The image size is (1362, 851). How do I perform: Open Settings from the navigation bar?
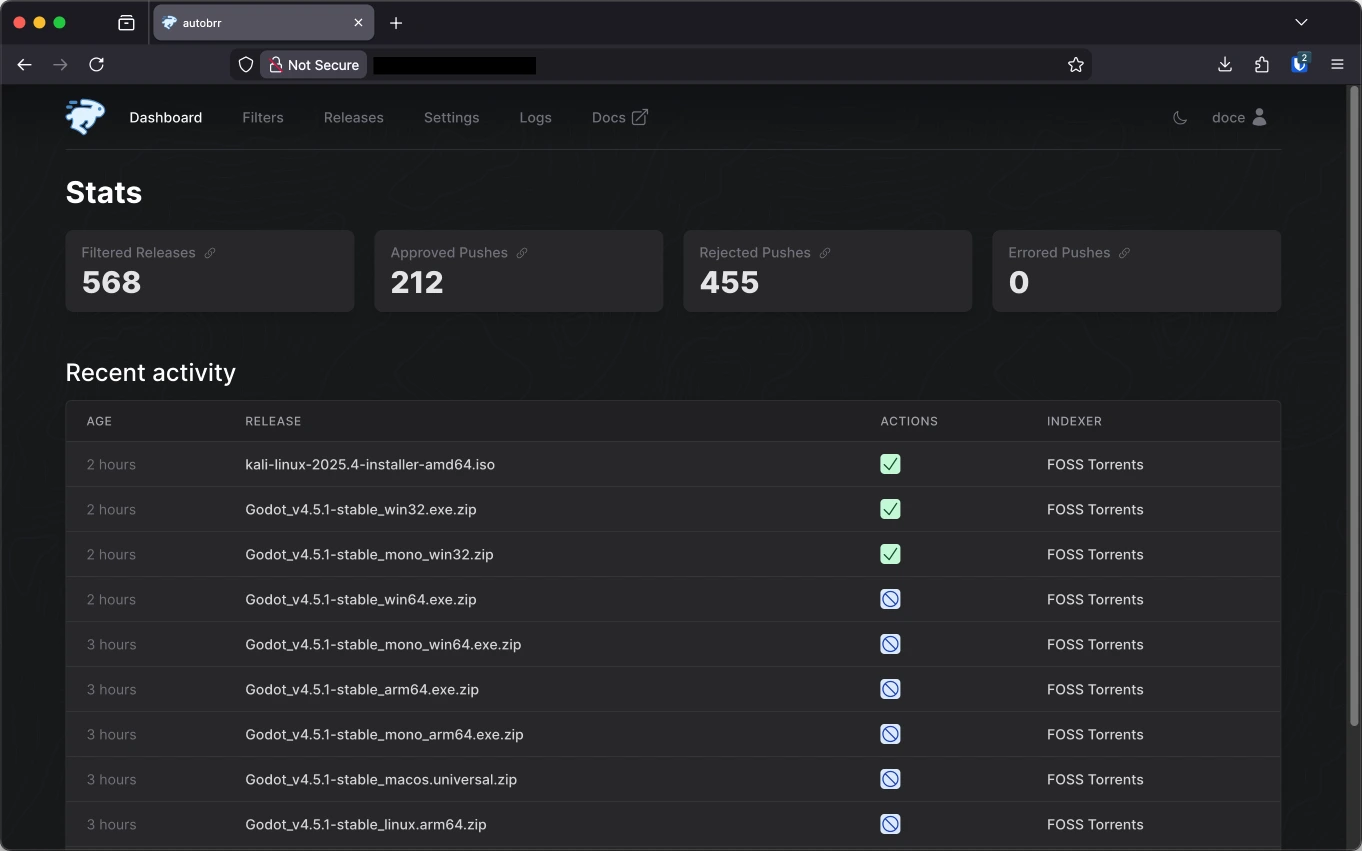(x=451, y=118)
